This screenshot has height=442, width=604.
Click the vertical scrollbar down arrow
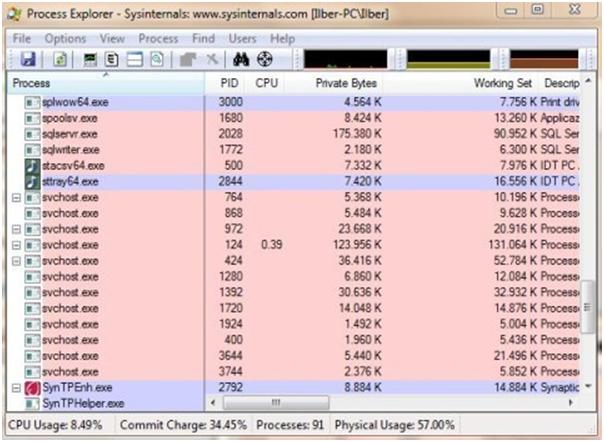(x=588, y=386)
